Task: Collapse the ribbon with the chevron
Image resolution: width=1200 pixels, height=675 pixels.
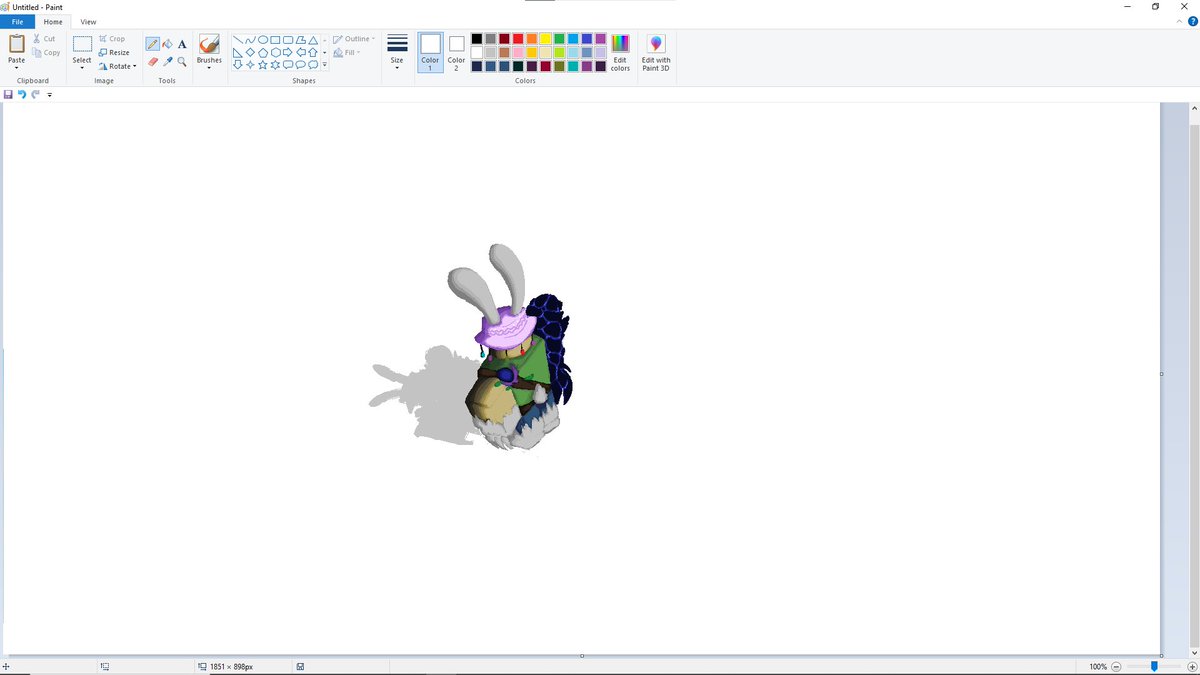Action: pos(1178,21)
